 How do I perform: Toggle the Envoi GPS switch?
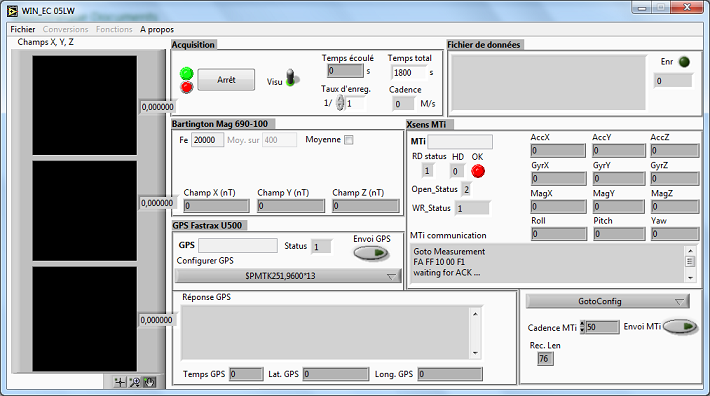pos(371,253)
